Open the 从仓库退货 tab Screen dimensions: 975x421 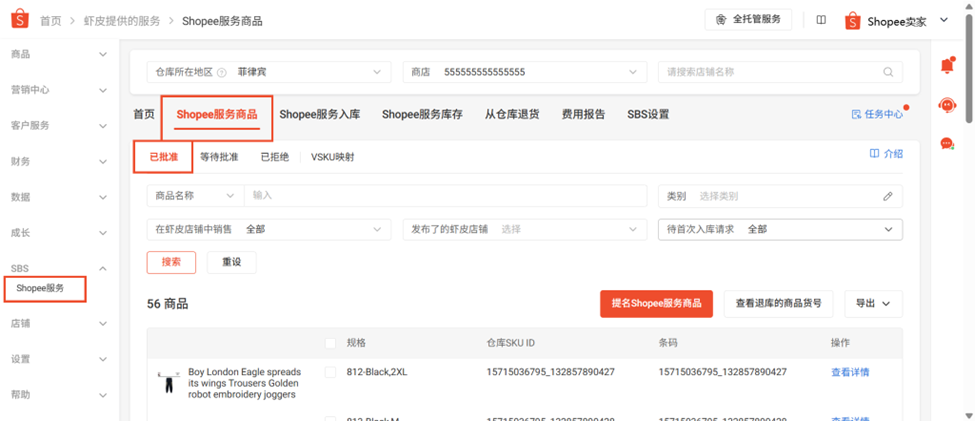pos(512,114)
